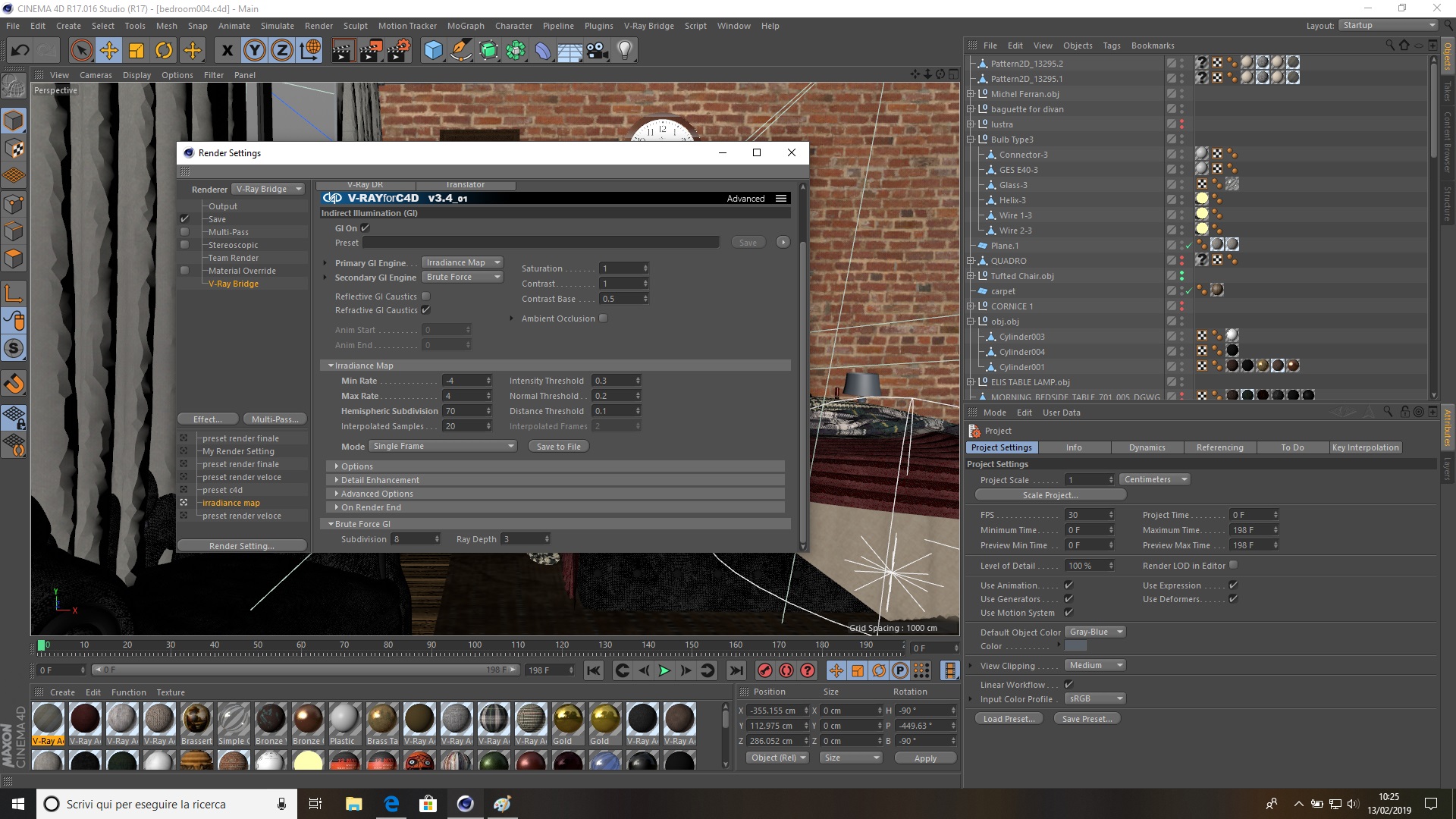The width and height of the screenshot is (1456, 819).
Task: Click Render Setting... button
Action: (x=242, y=546)
